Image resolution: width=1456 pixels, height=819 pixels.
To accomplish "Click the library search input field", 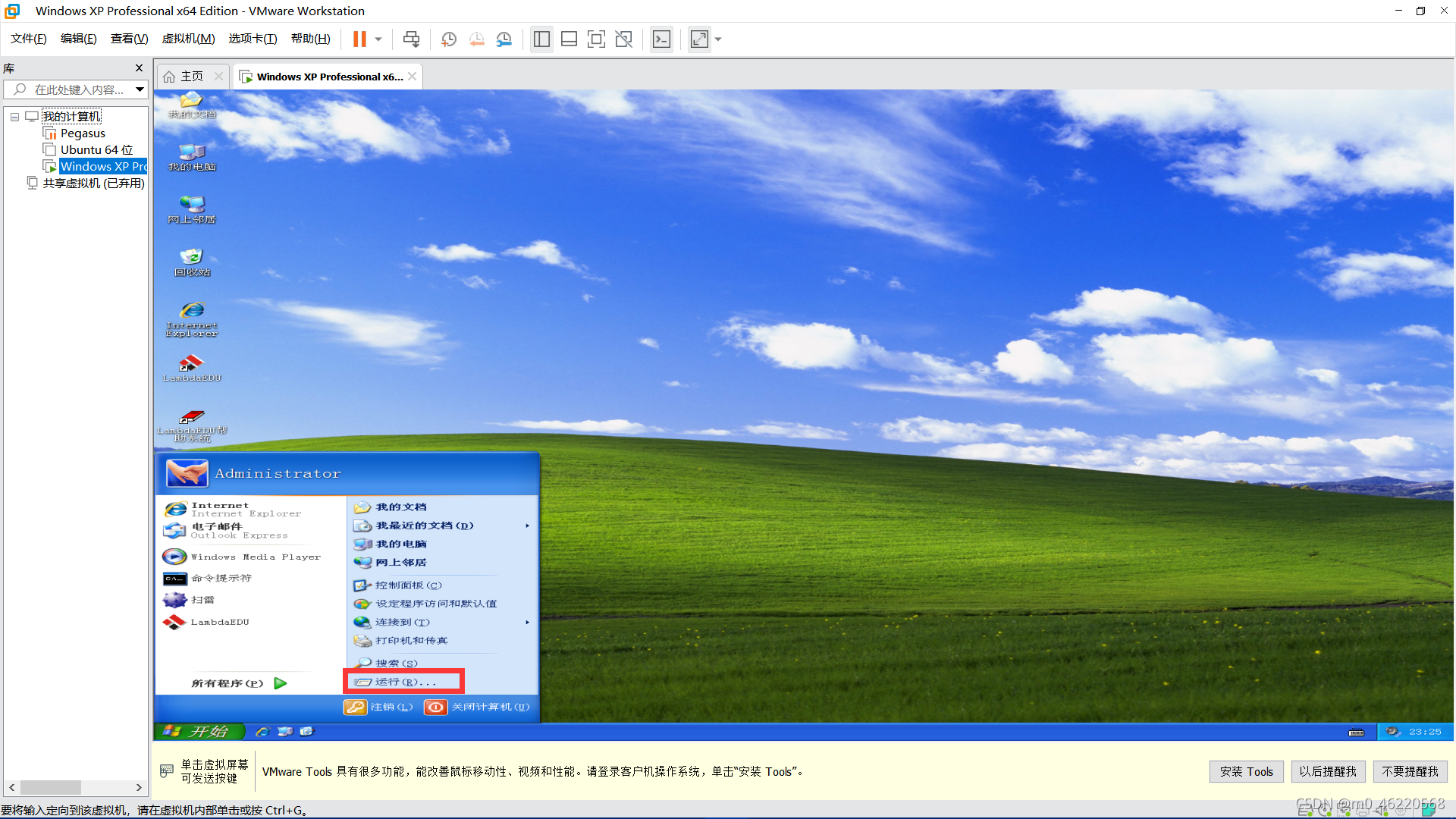I will [76, 89].
